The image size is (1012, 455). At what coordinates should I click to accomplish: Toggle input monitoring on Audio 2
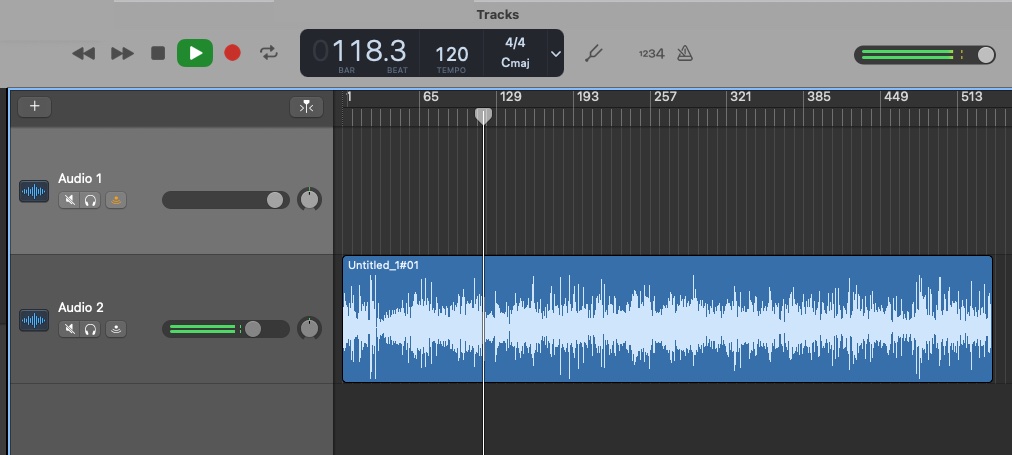pyautogui.click(x=116, y=329)
